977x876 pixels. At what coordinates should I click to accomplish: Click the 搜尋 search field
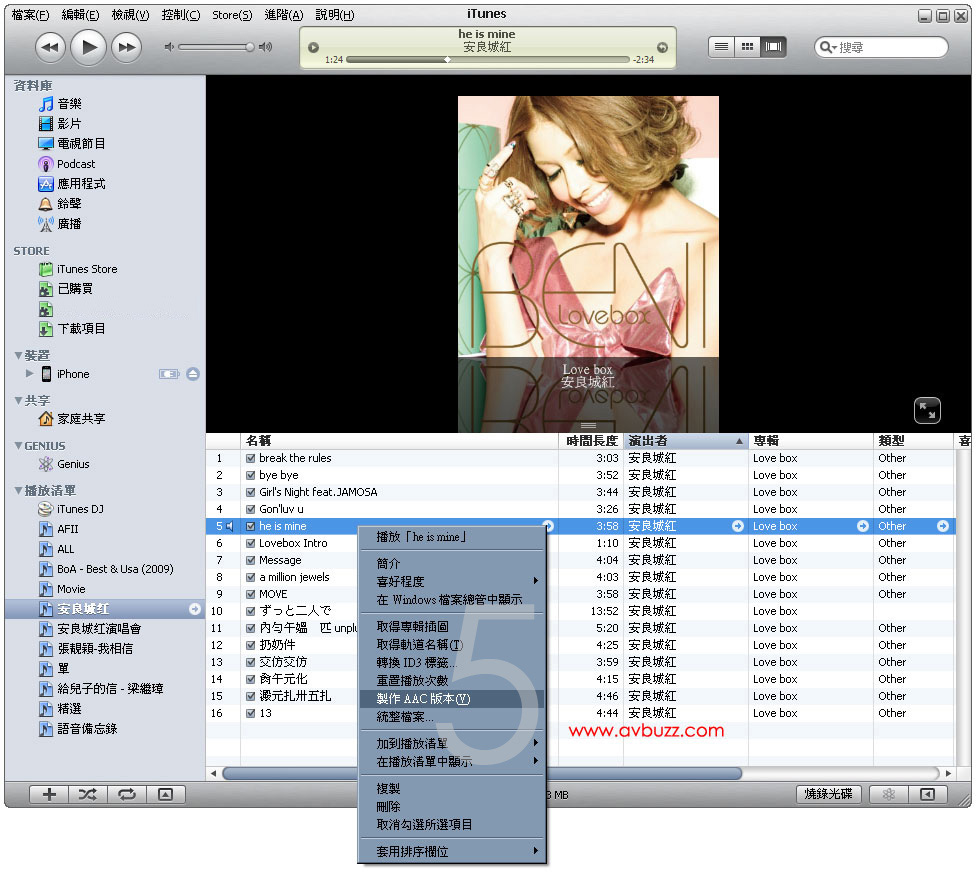[x=881, y=47]
